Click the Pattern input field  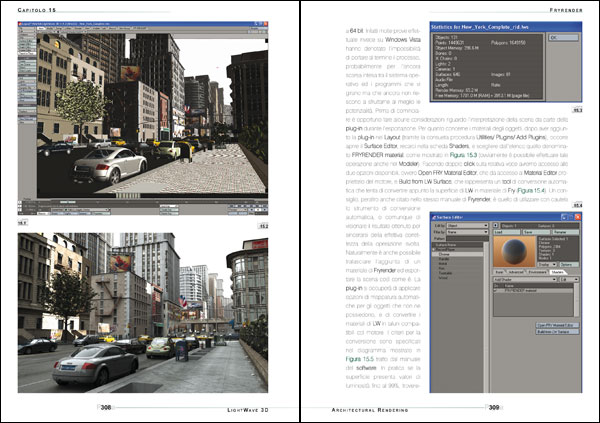pyautogui.click(x=467, y=238)
